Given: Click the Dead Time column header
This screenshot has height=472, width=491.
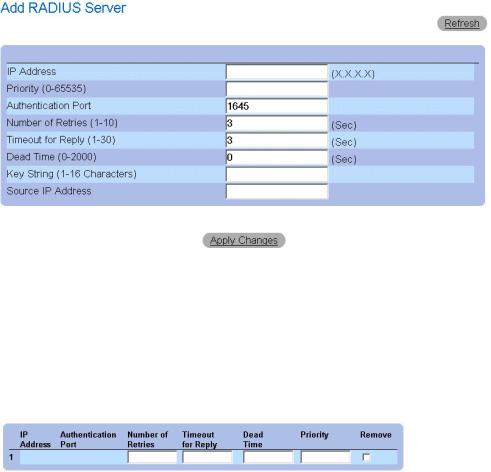Looking at the screenshot, I should tap(253, 439).
